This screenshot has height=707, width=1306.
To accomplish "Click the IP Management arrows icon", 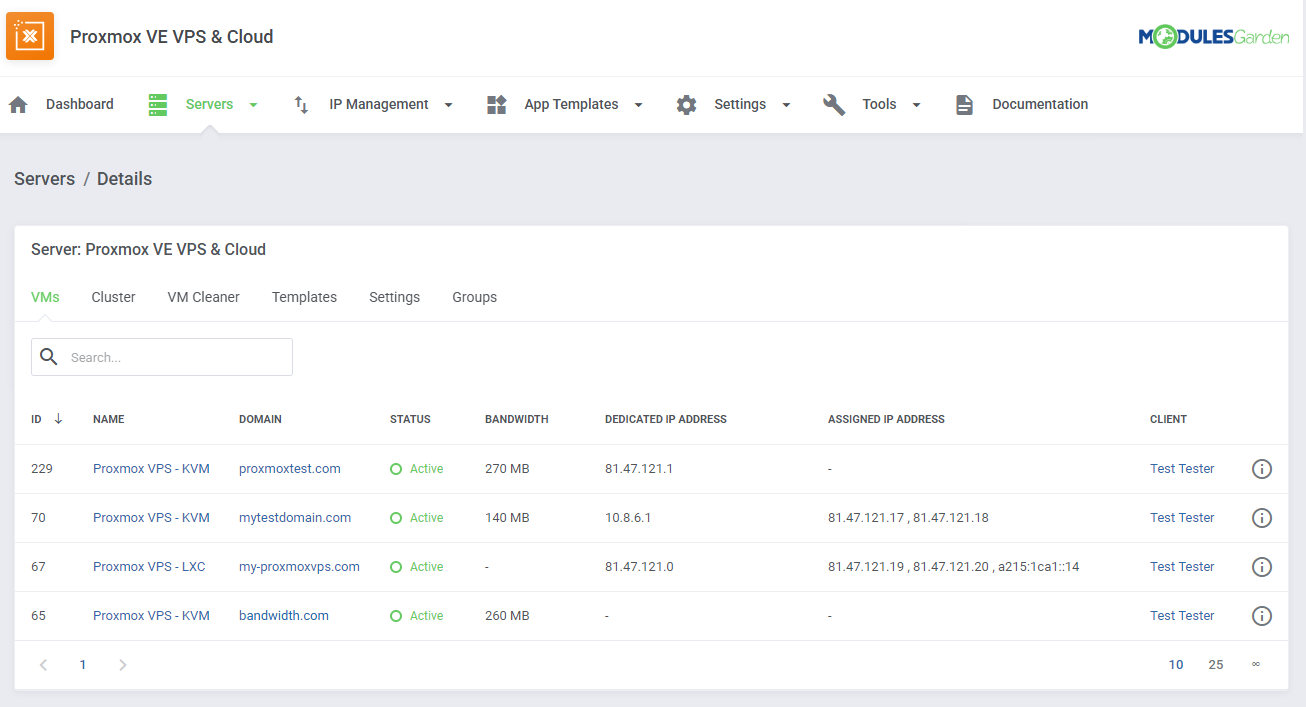I will [x=301, y=104].
